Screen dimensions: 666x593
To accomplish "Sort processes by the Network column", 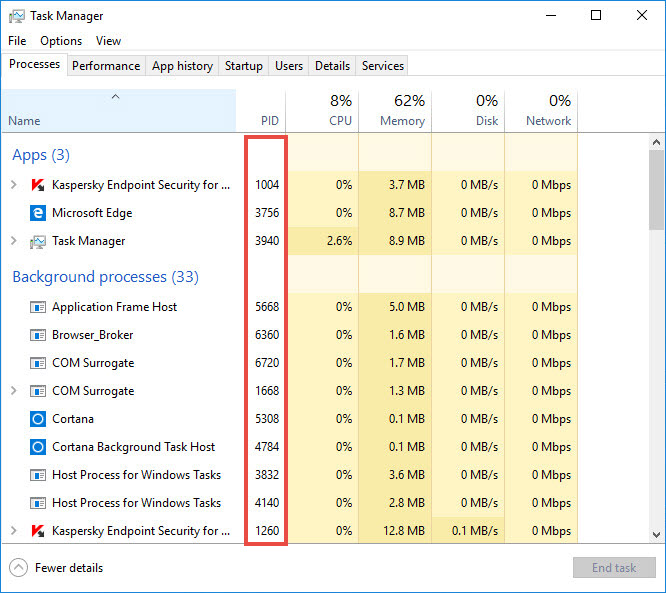I will pos(541,110).
